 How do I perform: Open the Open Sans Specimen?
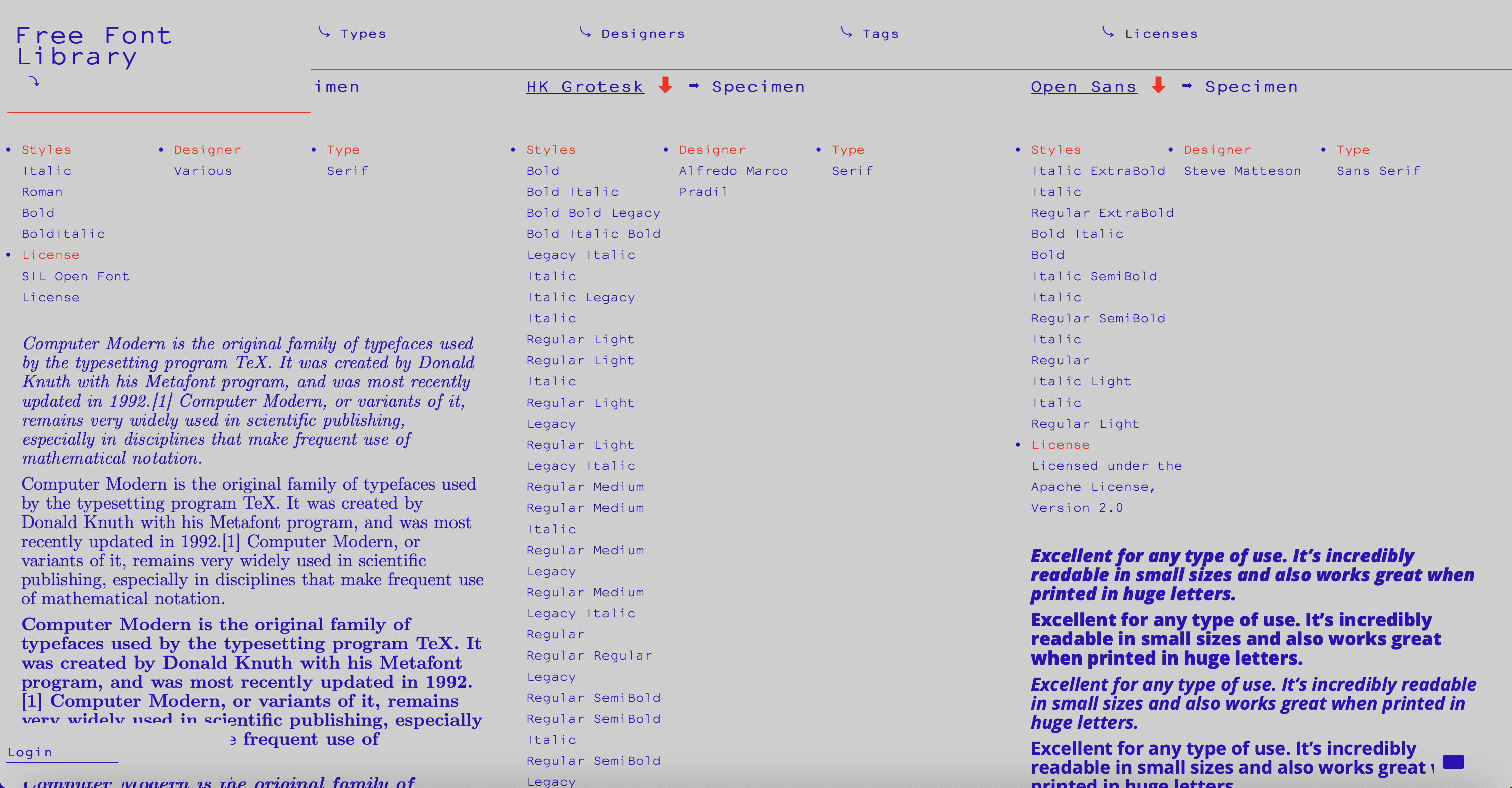click(x=1251, y=87)
